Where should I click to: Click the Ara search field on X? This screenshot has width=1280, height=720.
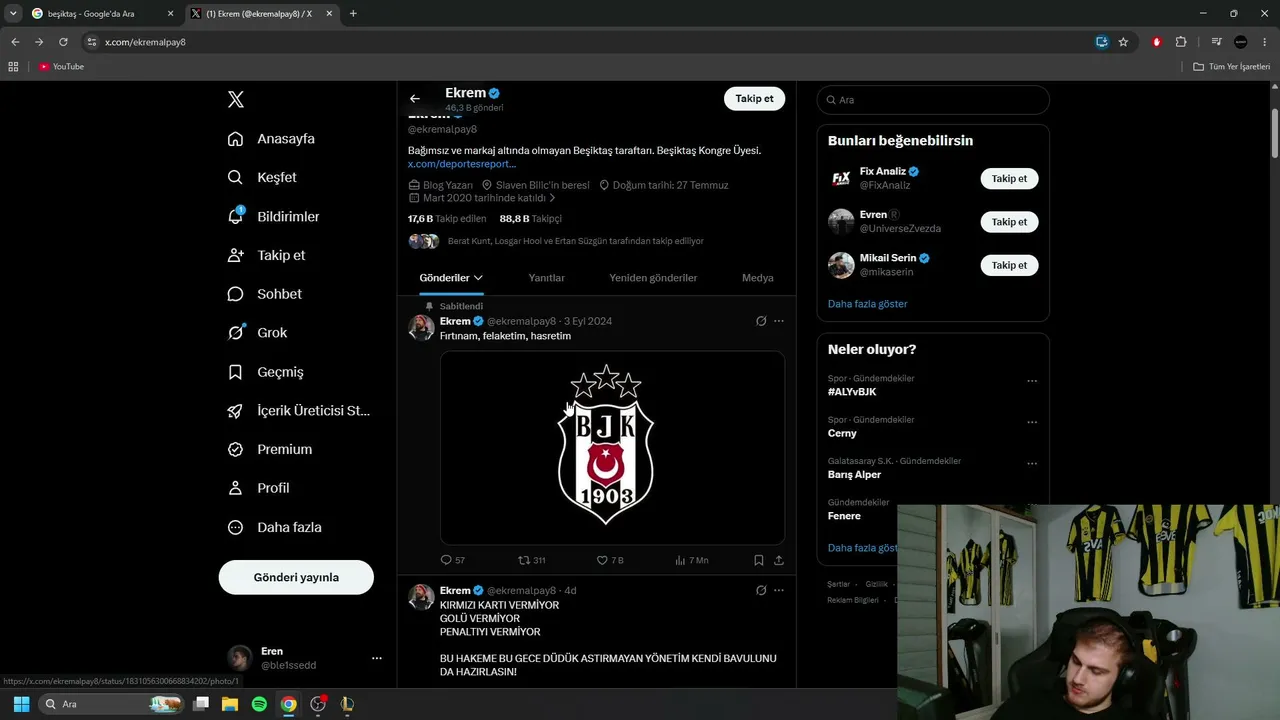(933, 100)
